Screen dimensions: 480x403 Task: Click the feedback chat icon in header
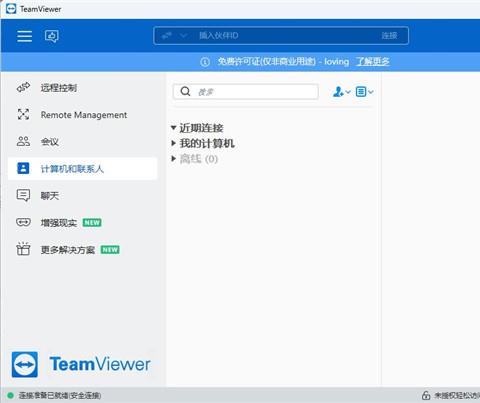[52, 36]
